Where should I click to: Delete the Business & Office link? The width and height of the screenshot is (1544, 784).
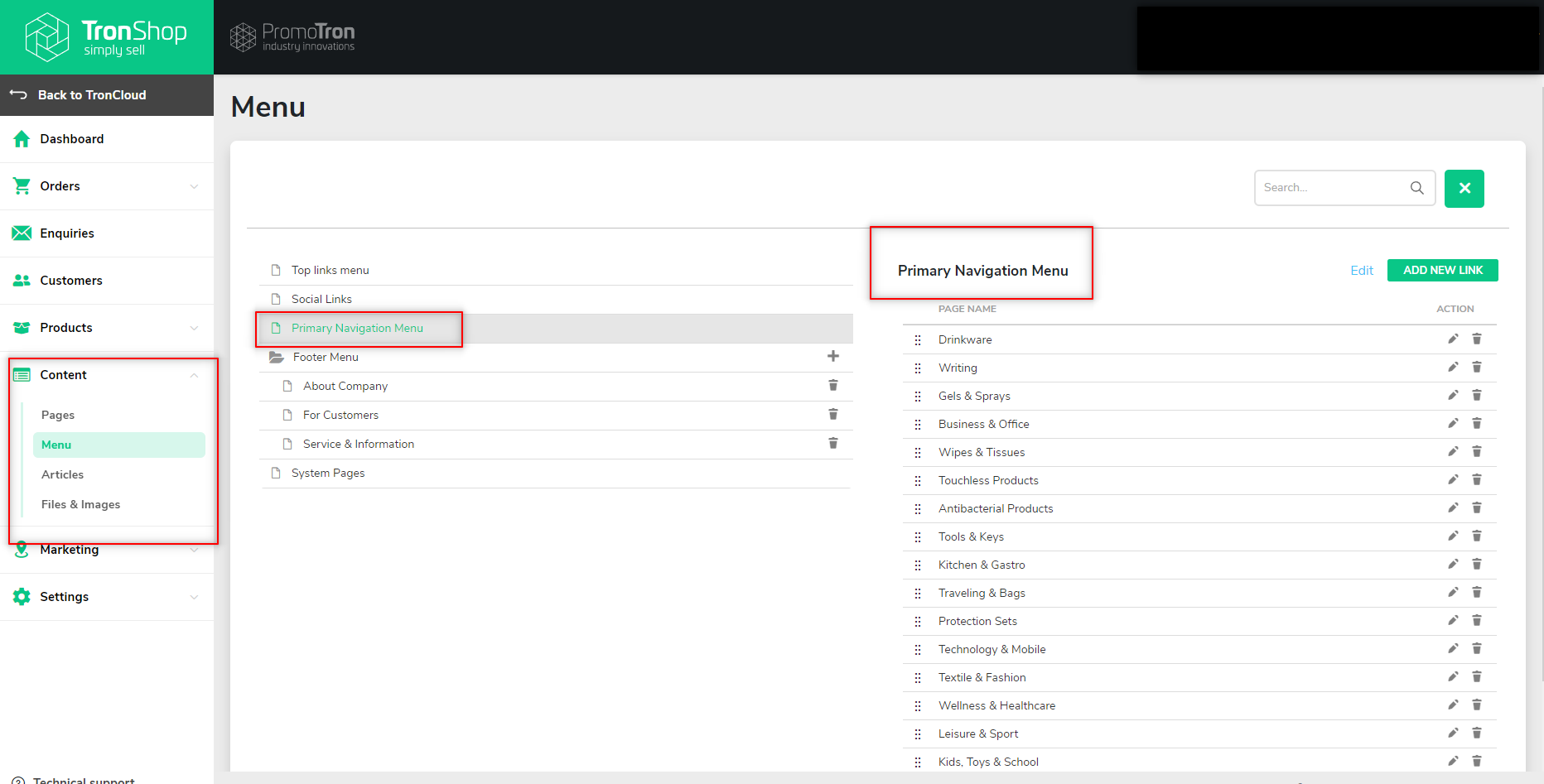(x=1477, y=423)
